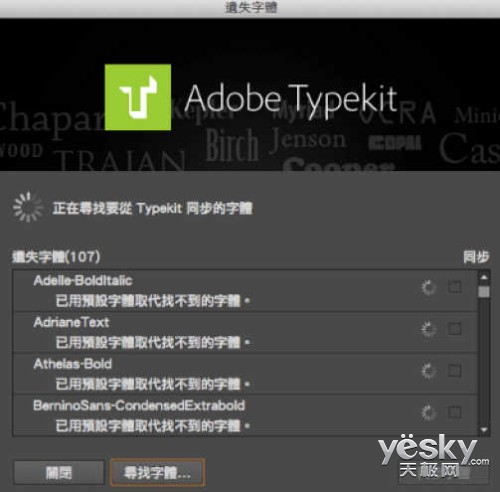
Task: Click the 關閉 close button
Action: [x=59, y=472]
